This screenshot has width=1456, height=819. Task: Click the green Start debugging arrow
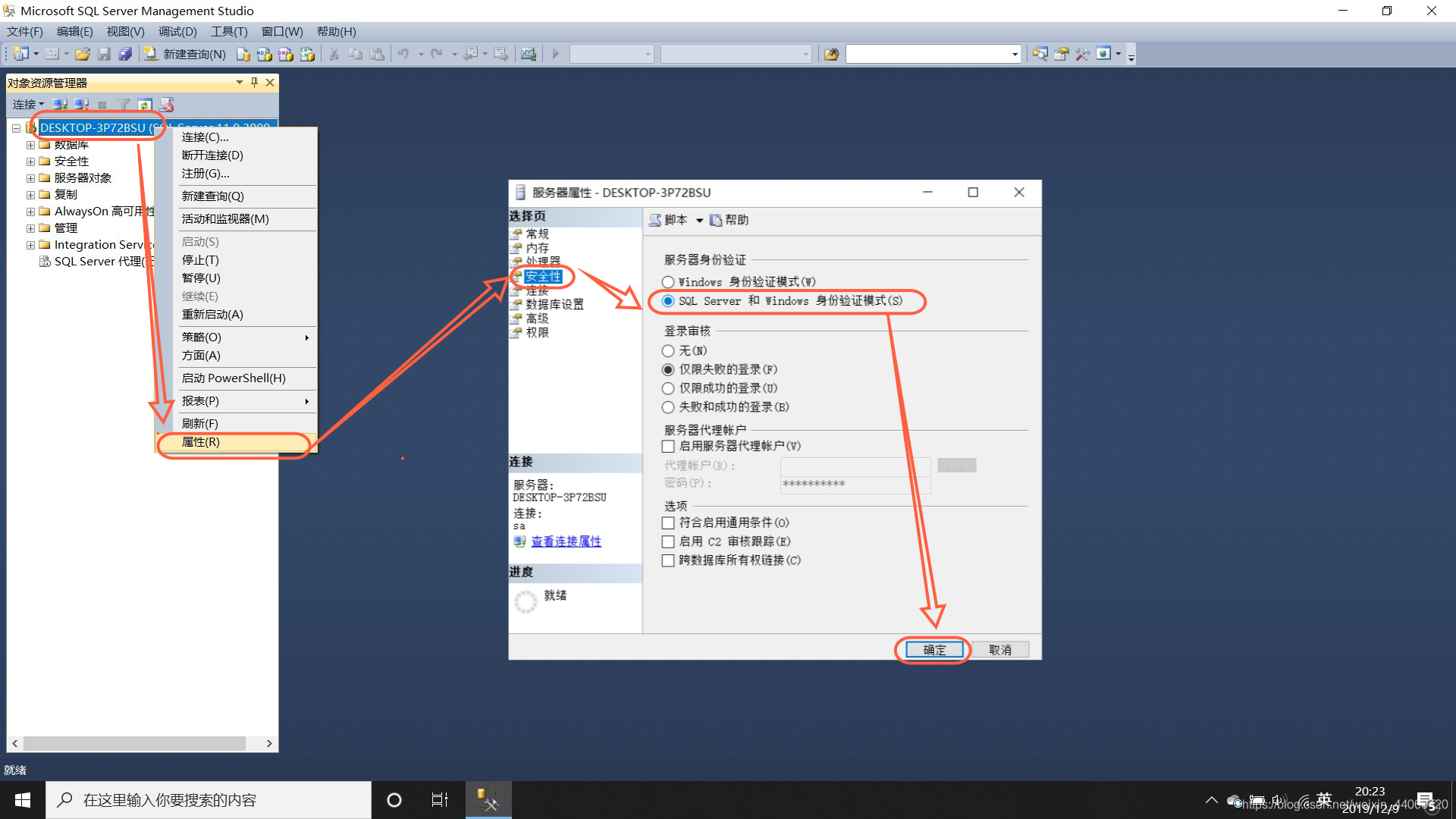click(556, 54)
